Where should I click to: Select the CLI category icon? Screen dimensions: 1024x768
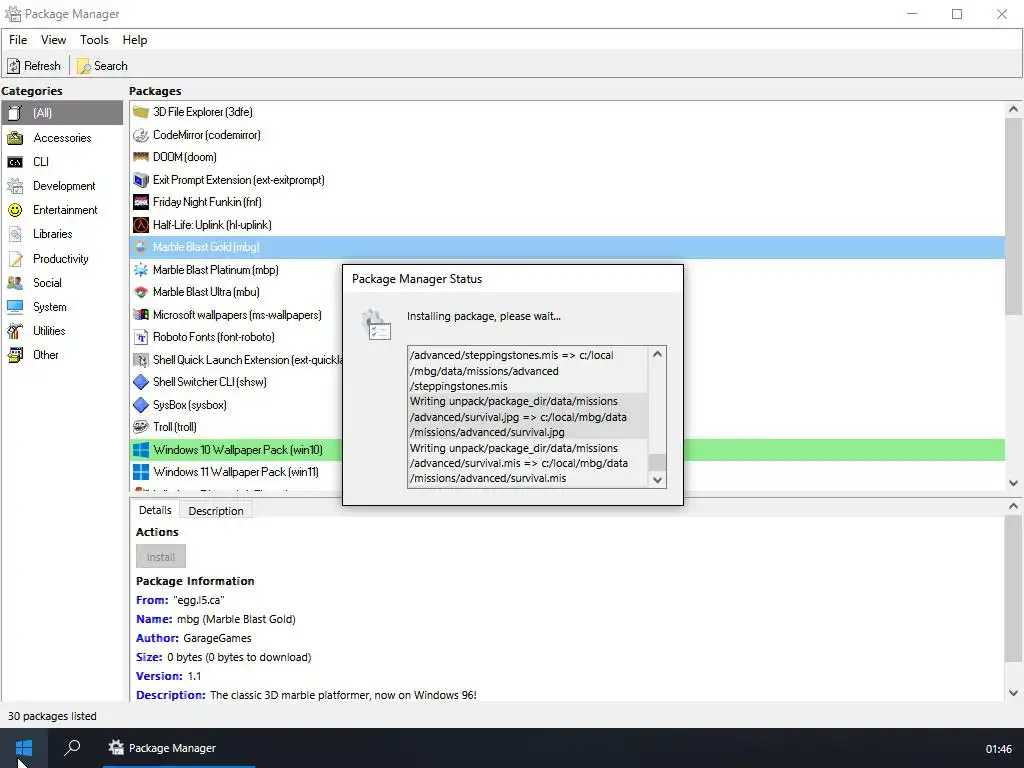[x=15, y=162]
